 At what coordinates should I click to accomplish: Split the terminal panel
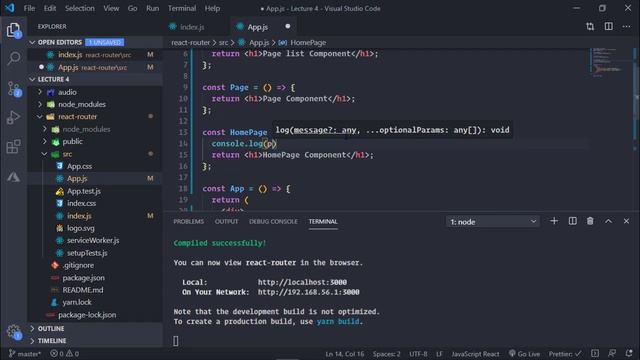click(573, 221)
